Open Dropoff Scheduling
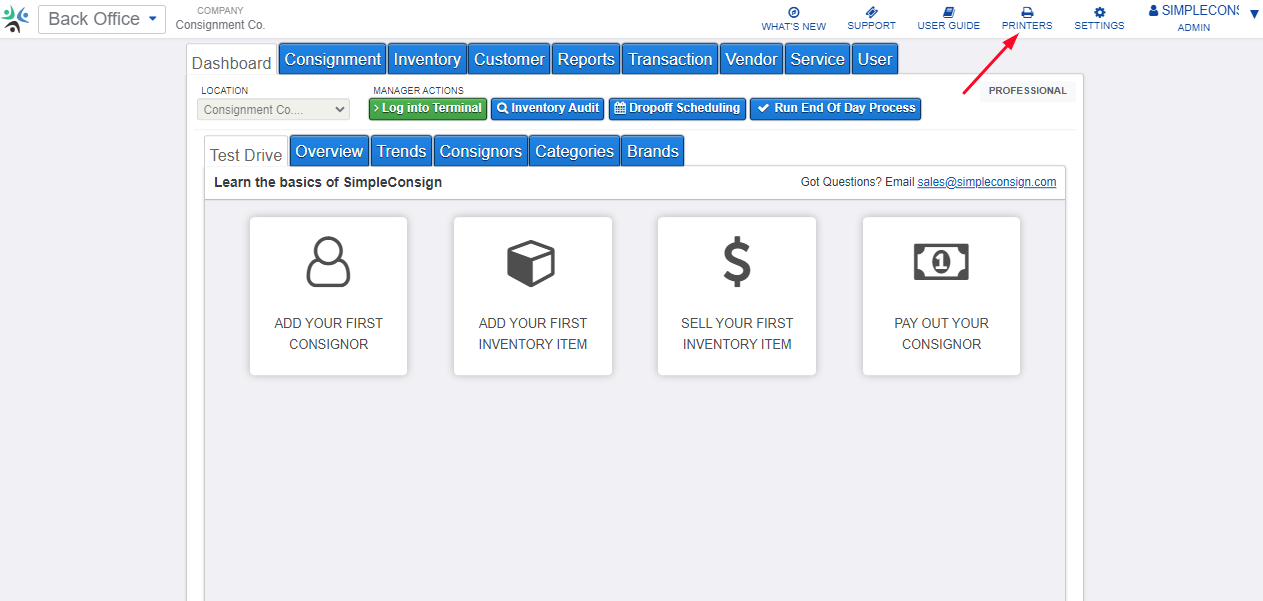Screen dimensions: 1263x601 tap(677, 108)
